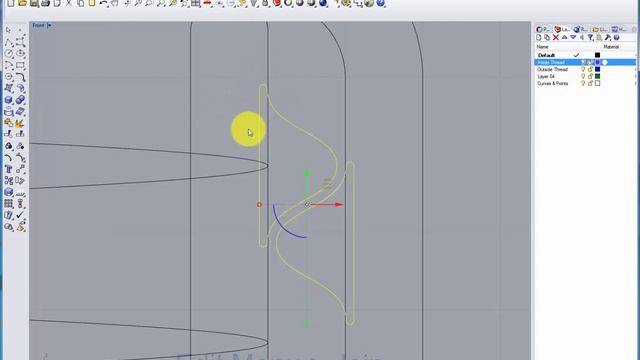Image resolution: width=640 pixels, height=360 pixels.
Task: Select the Curves & Points layer row
Action: (585, 83)
